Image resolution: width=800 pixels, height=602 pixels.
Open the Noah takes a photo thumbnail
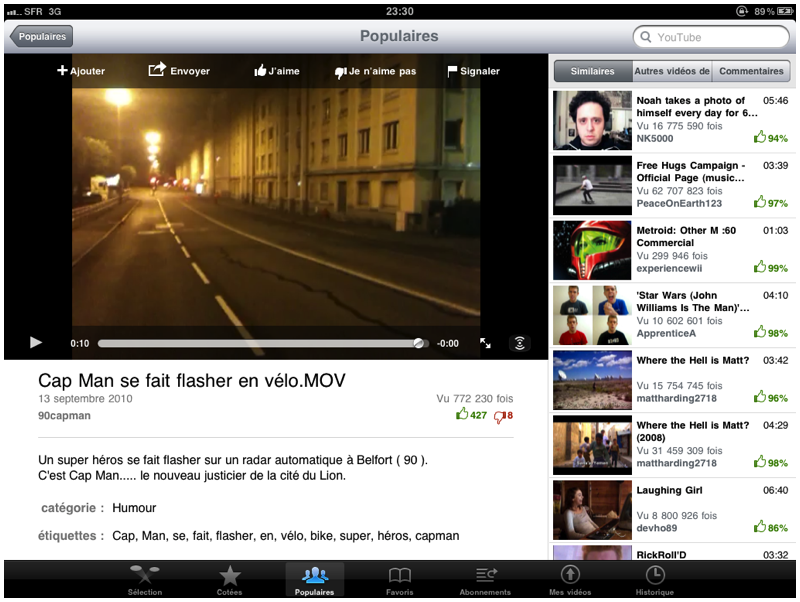click(592, 120)
